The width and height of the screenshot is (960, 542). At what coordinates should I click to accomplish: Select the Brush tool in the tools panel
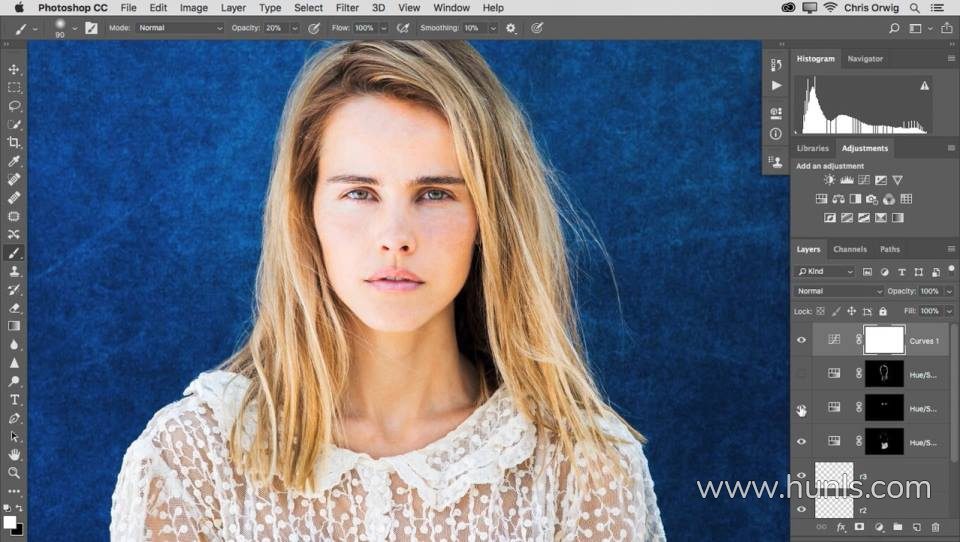13,253
